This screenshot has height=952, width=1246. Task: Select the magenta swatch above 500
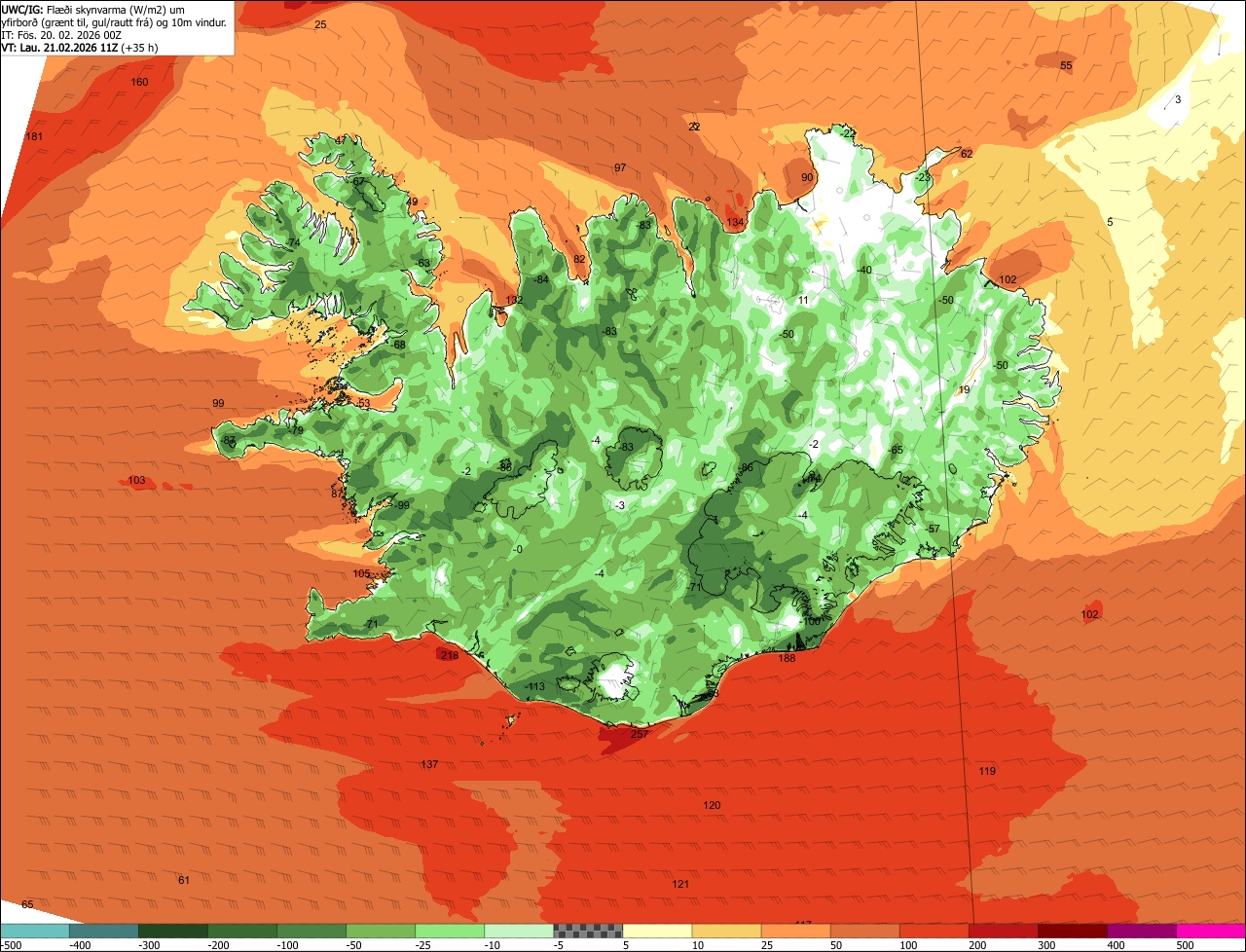tap(1210, 931)
